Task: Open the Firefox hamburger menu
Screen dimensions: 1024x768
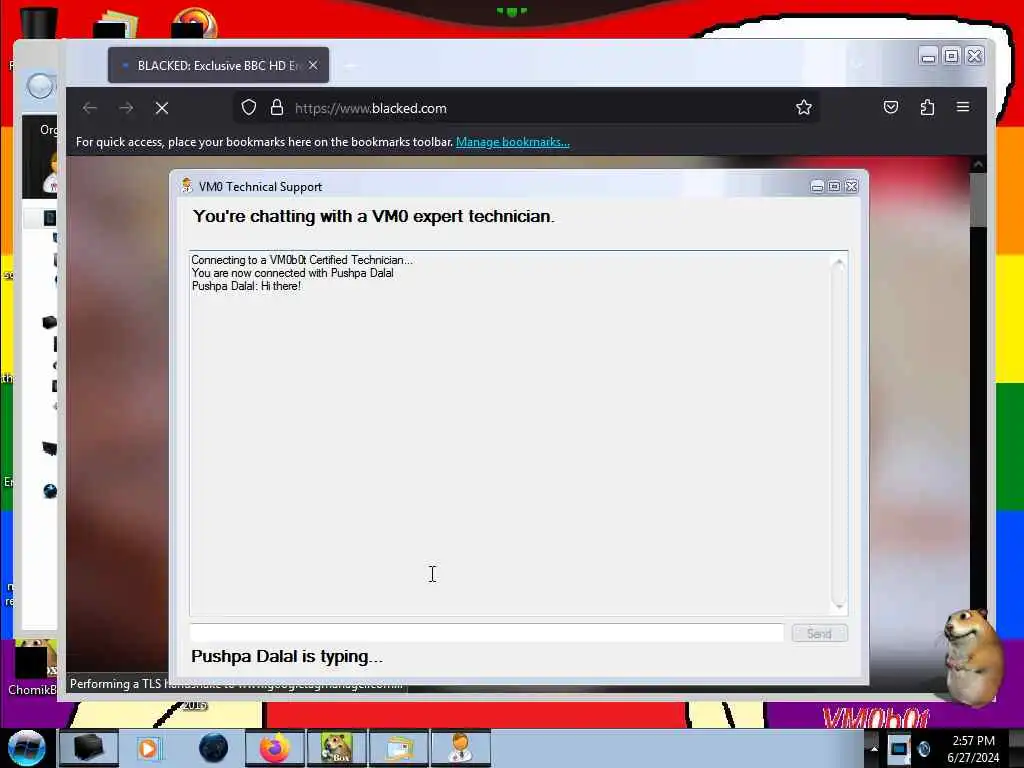Action: click(963, 107)
